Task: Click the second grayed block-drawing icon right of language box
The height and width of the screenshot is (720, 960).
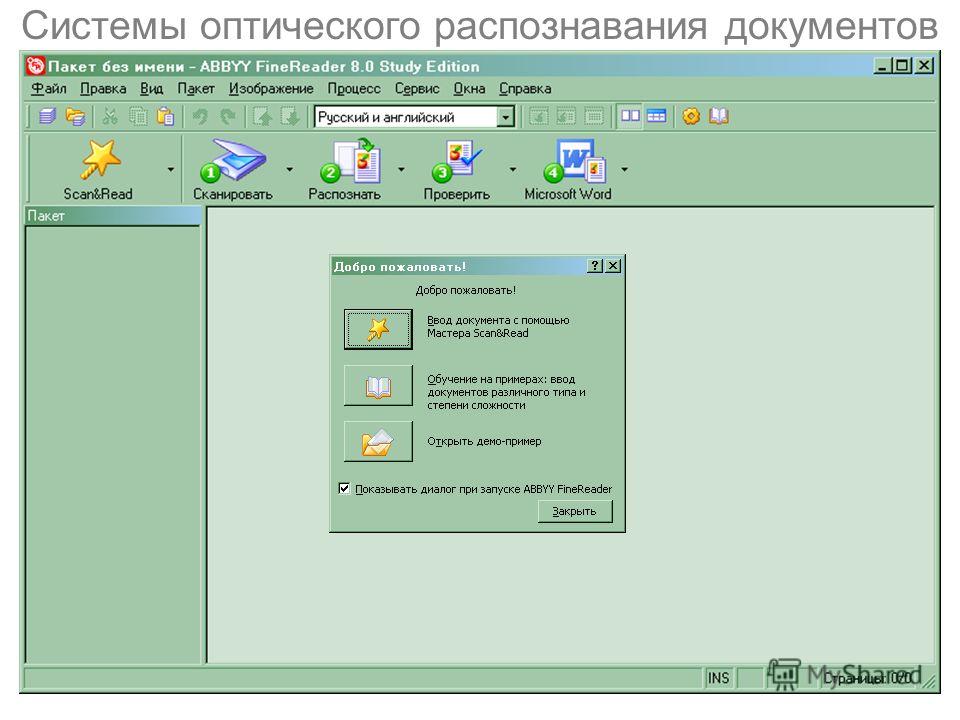Action: [566, 116]
